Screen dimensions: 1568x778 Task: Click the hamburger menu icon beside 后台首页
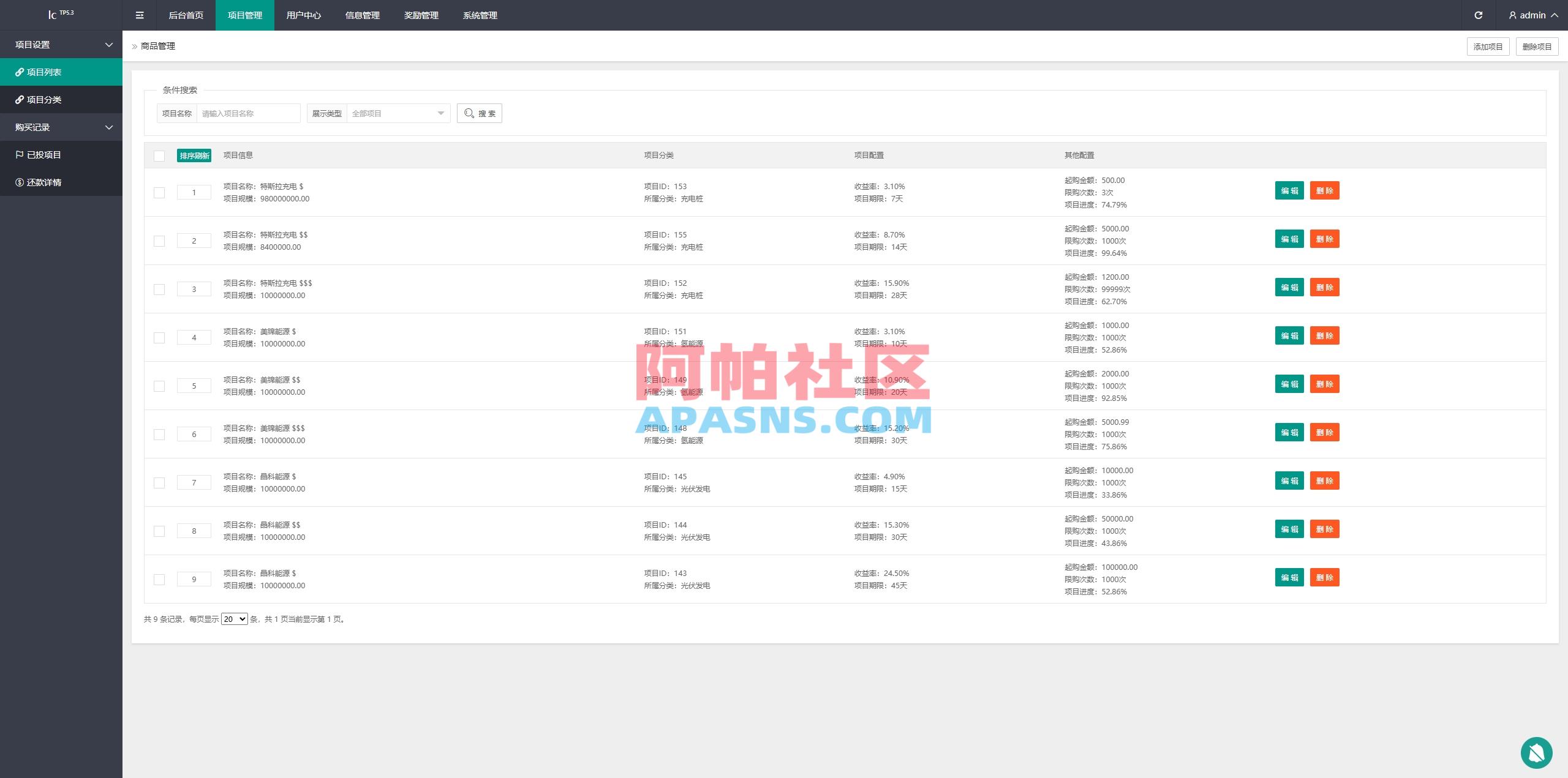click(140, 15)
